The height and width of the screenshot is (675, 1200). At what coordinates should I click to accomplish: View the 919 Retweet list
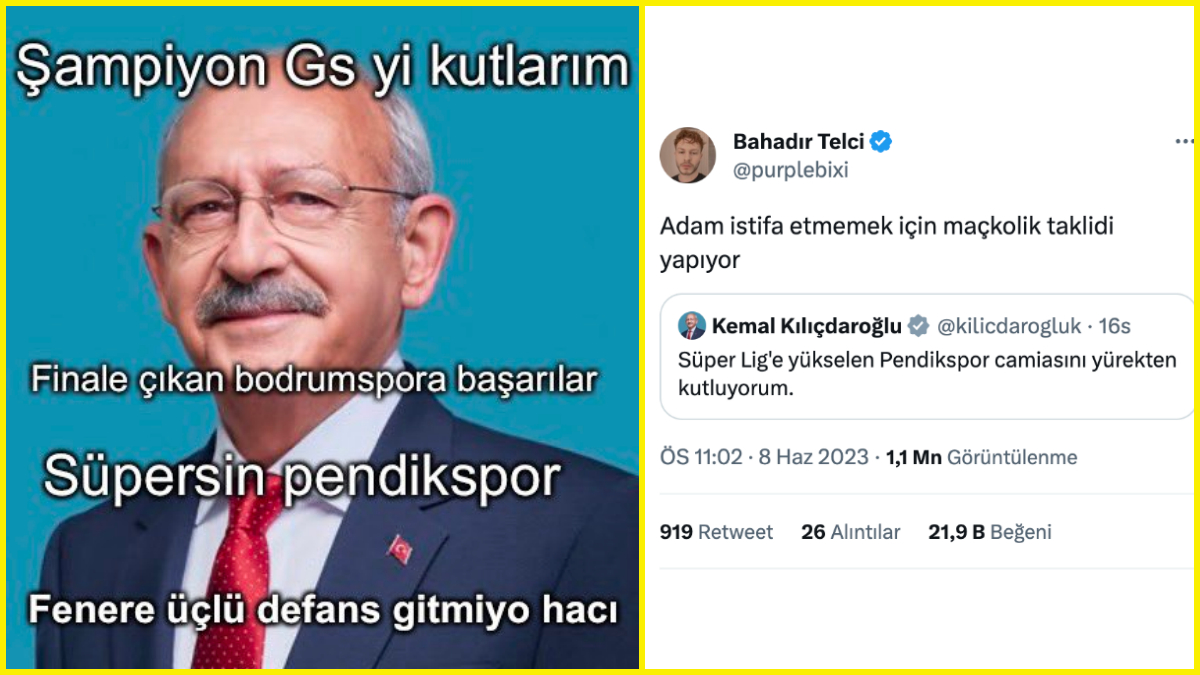pos(716,532)
